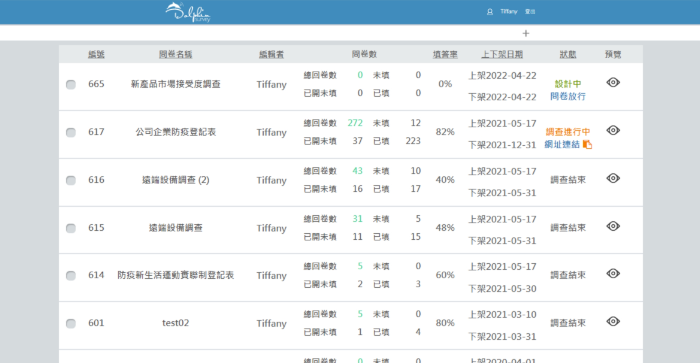This screenshot has height=363, width=700.
Task: Click the Tiffany username in the header
Action: (x=508, y=12)
